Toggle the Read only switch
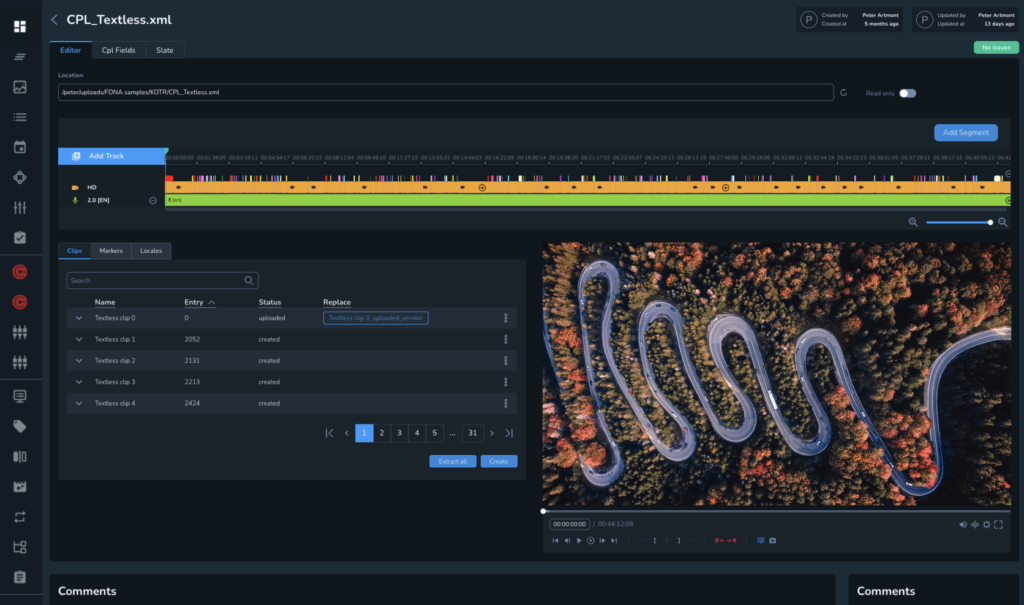This screenshot has height=605, width=1024. [x=907, y=93]
